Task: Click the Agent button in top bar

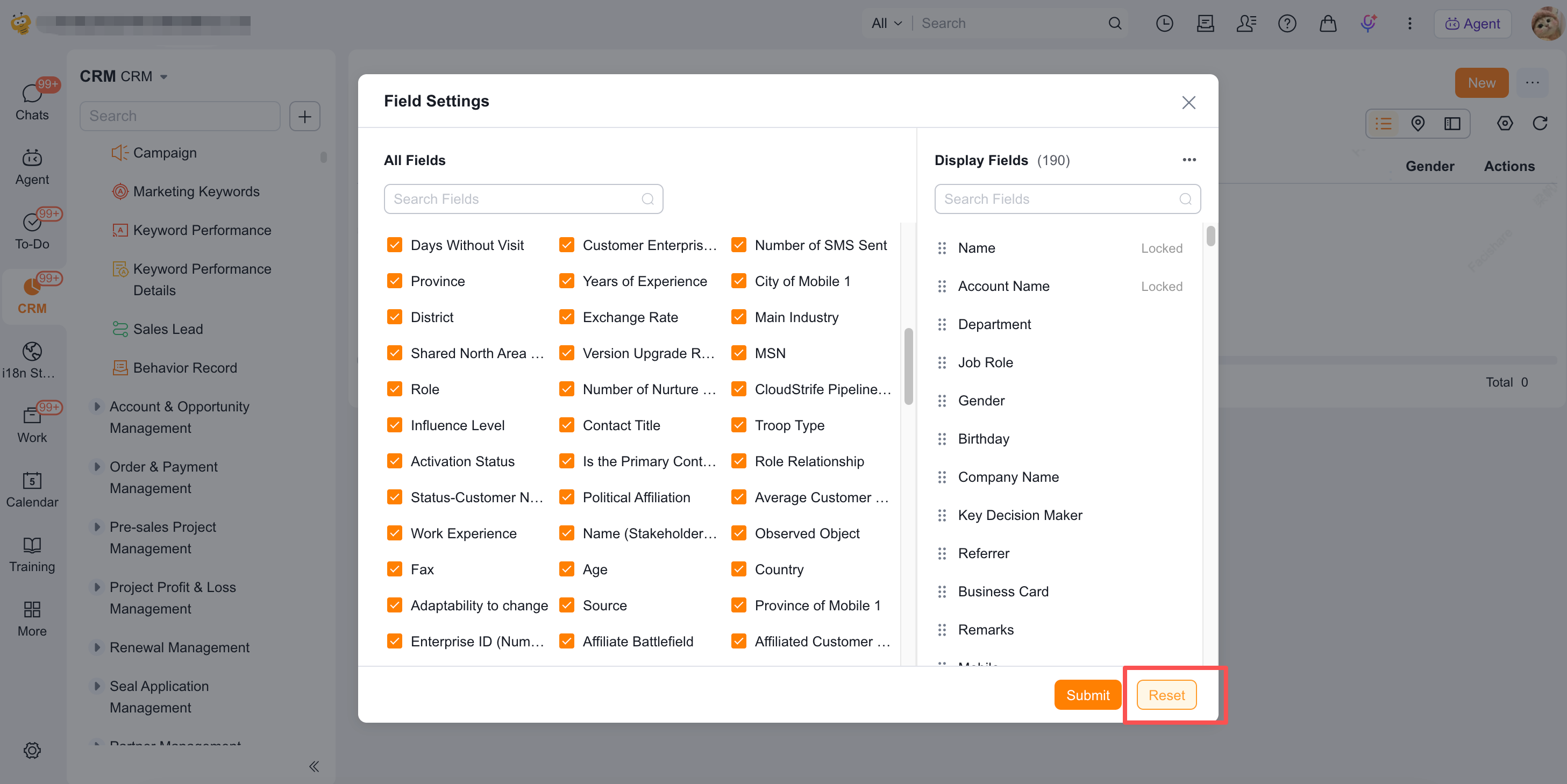Action: click(x=1473, y=23)
